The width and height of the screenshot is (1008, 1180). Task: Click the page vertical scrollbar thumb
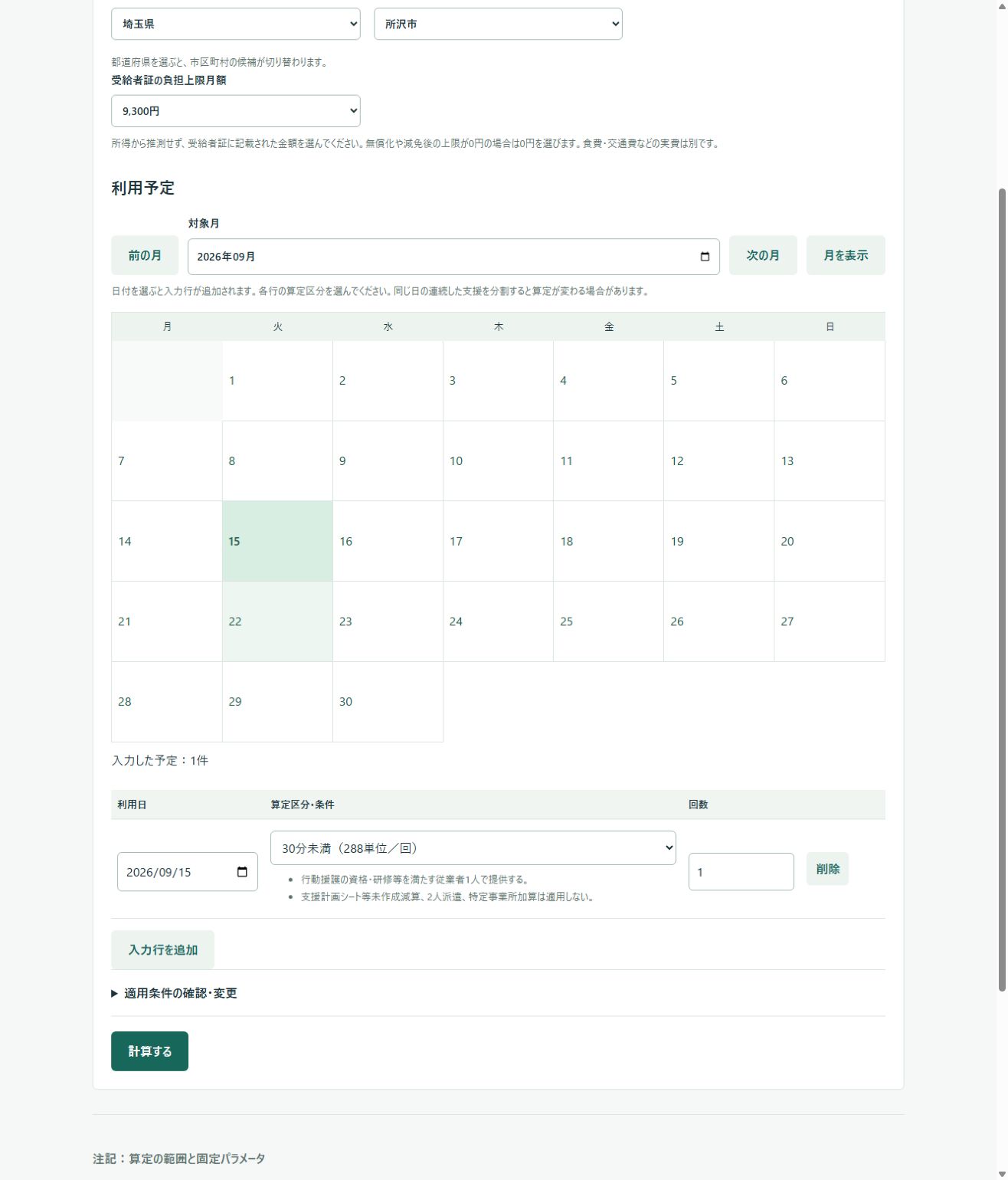pos(1002,590)
